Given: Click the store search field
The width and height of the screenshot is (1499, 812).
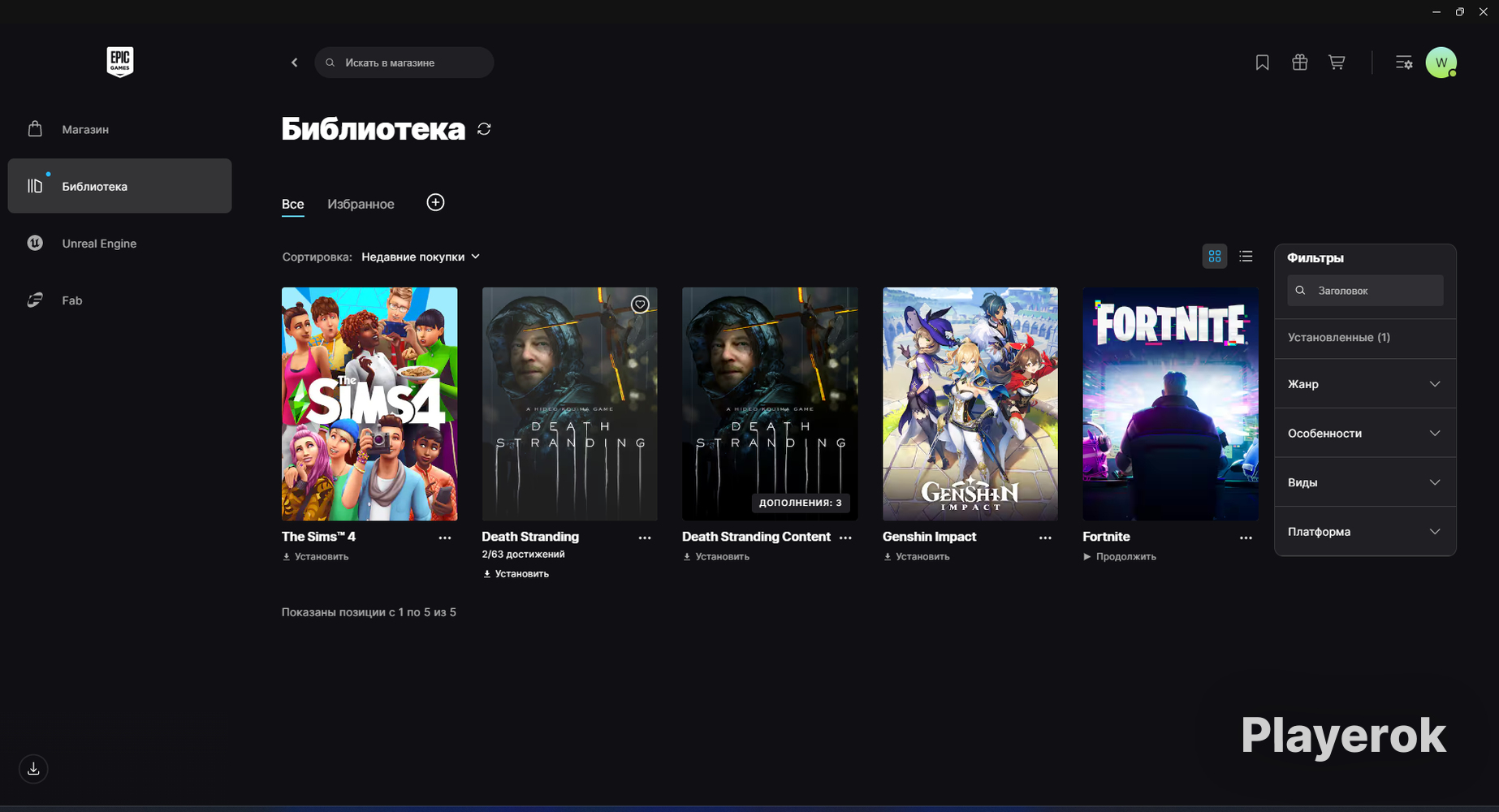Looking at the screenshot, I should [x=404, y=63].
